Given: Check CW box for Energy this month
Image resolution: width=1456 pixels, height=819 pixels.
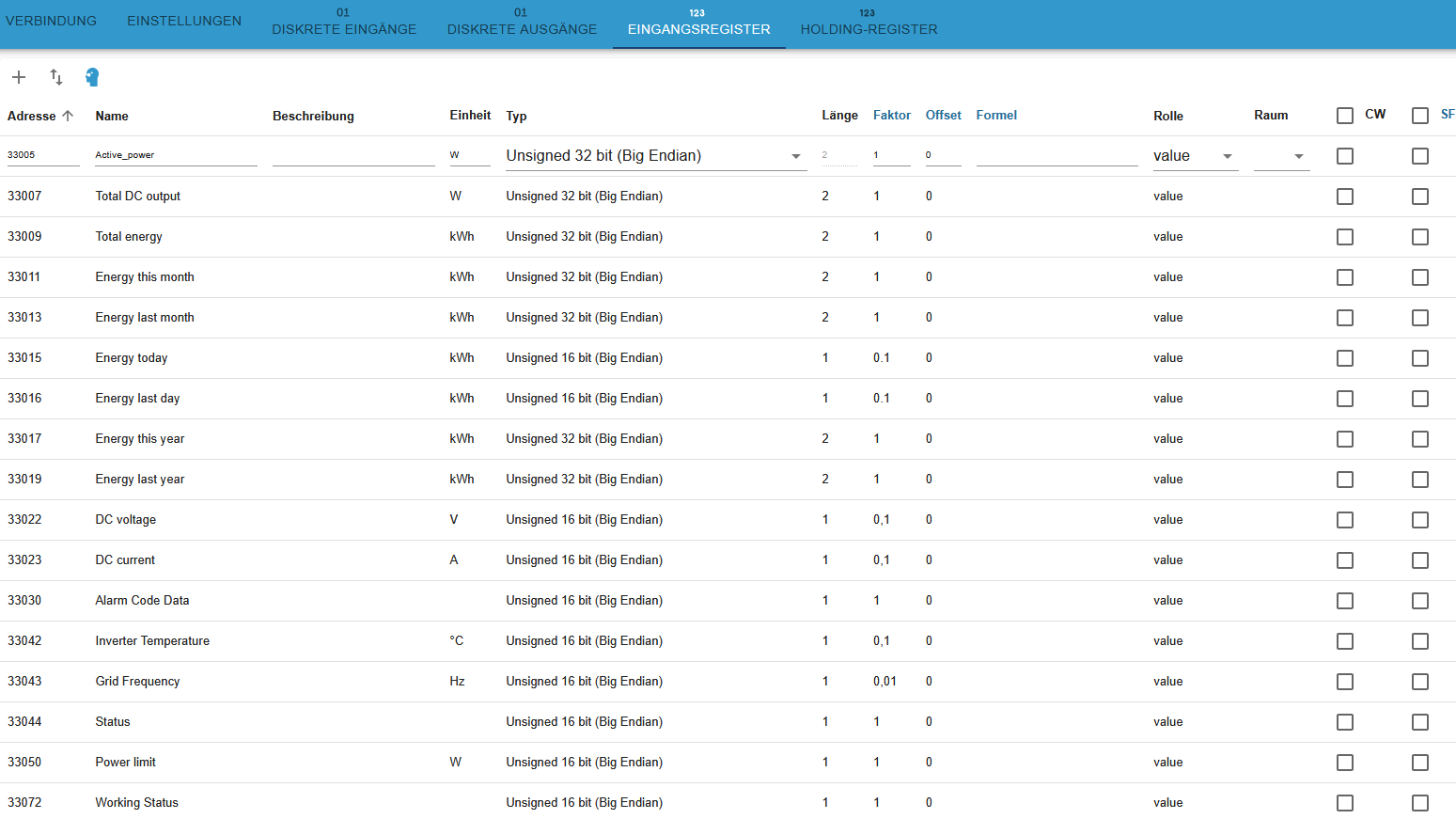Looking at the screenshot, I should (x=1345, y=277).
